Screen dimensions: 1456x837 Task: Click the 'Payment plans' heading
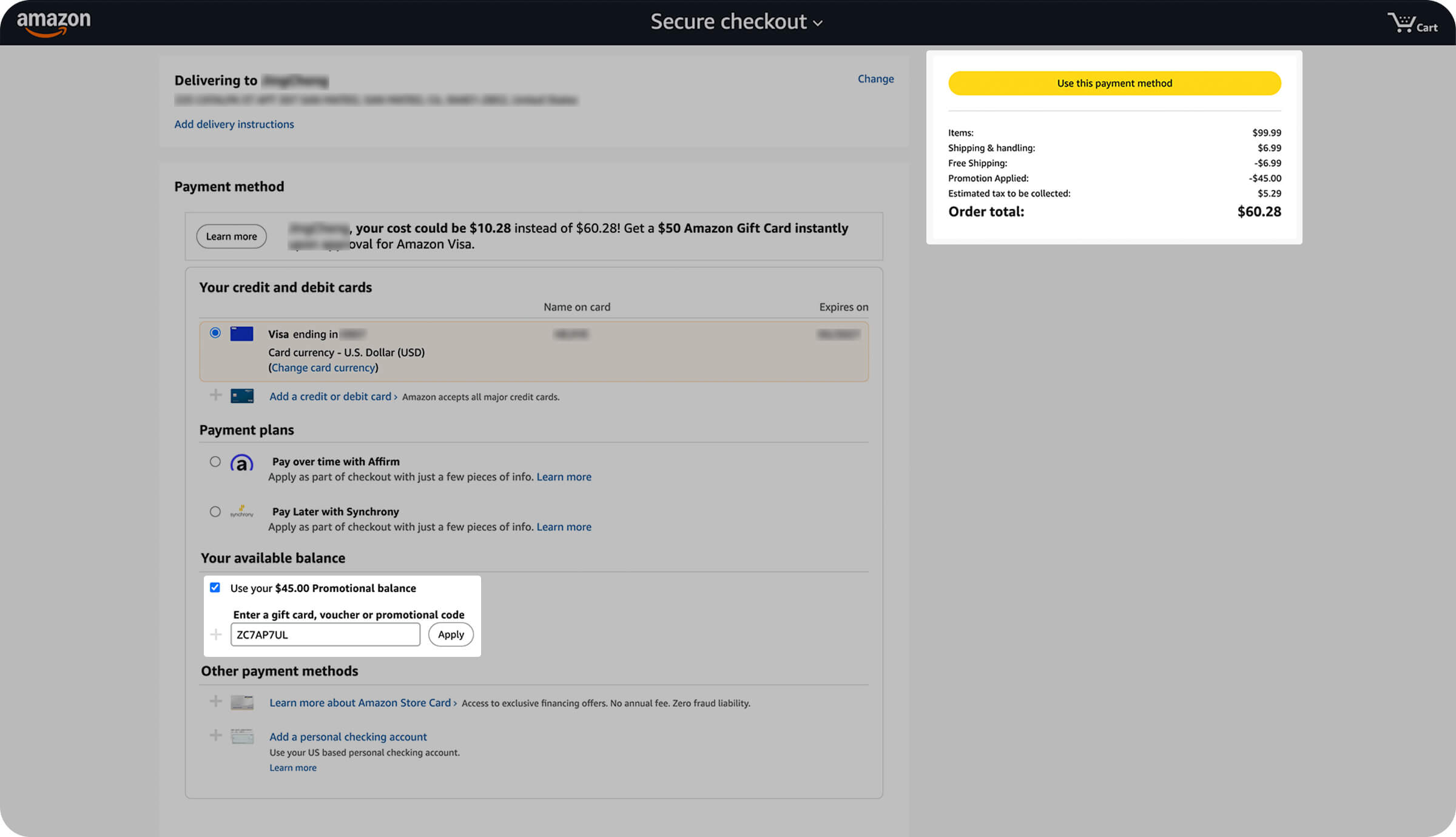(x=247, y=430)
